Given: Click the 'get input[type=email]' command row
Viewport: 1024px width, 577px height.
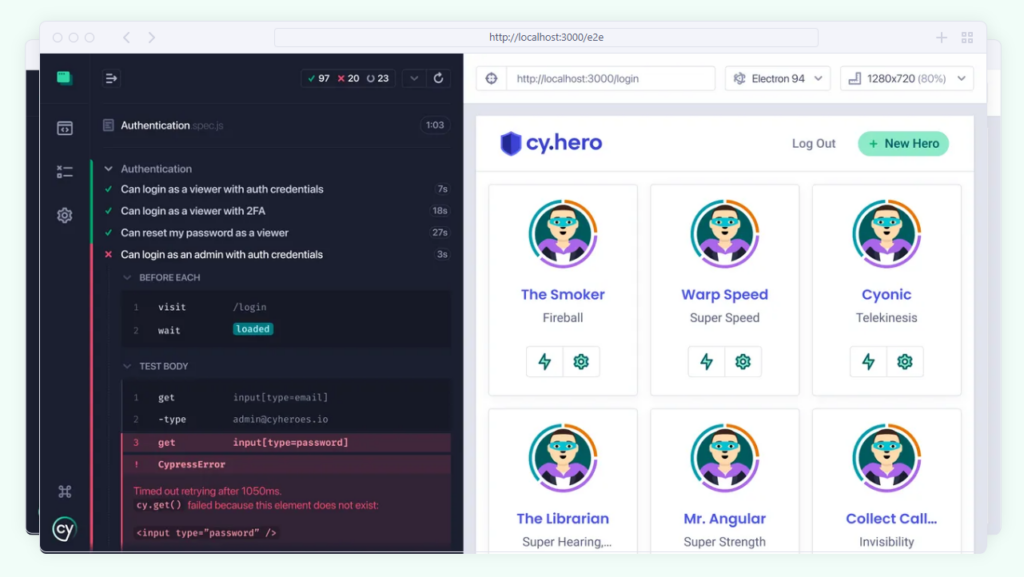Looking at the screenshot, I should coord(286,397).
